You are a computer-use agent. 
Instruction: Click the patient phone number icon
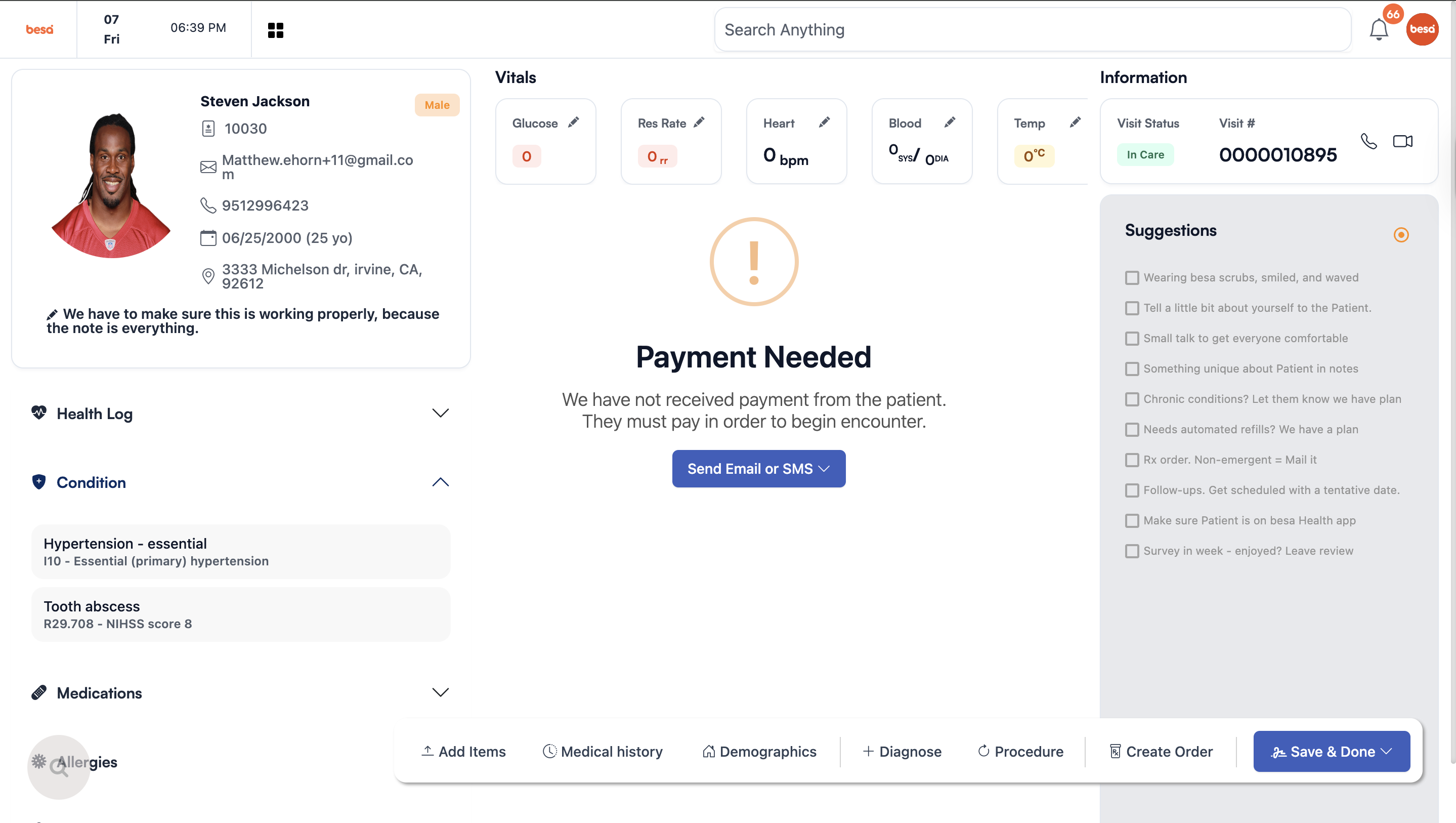click(x=208, y=205)
